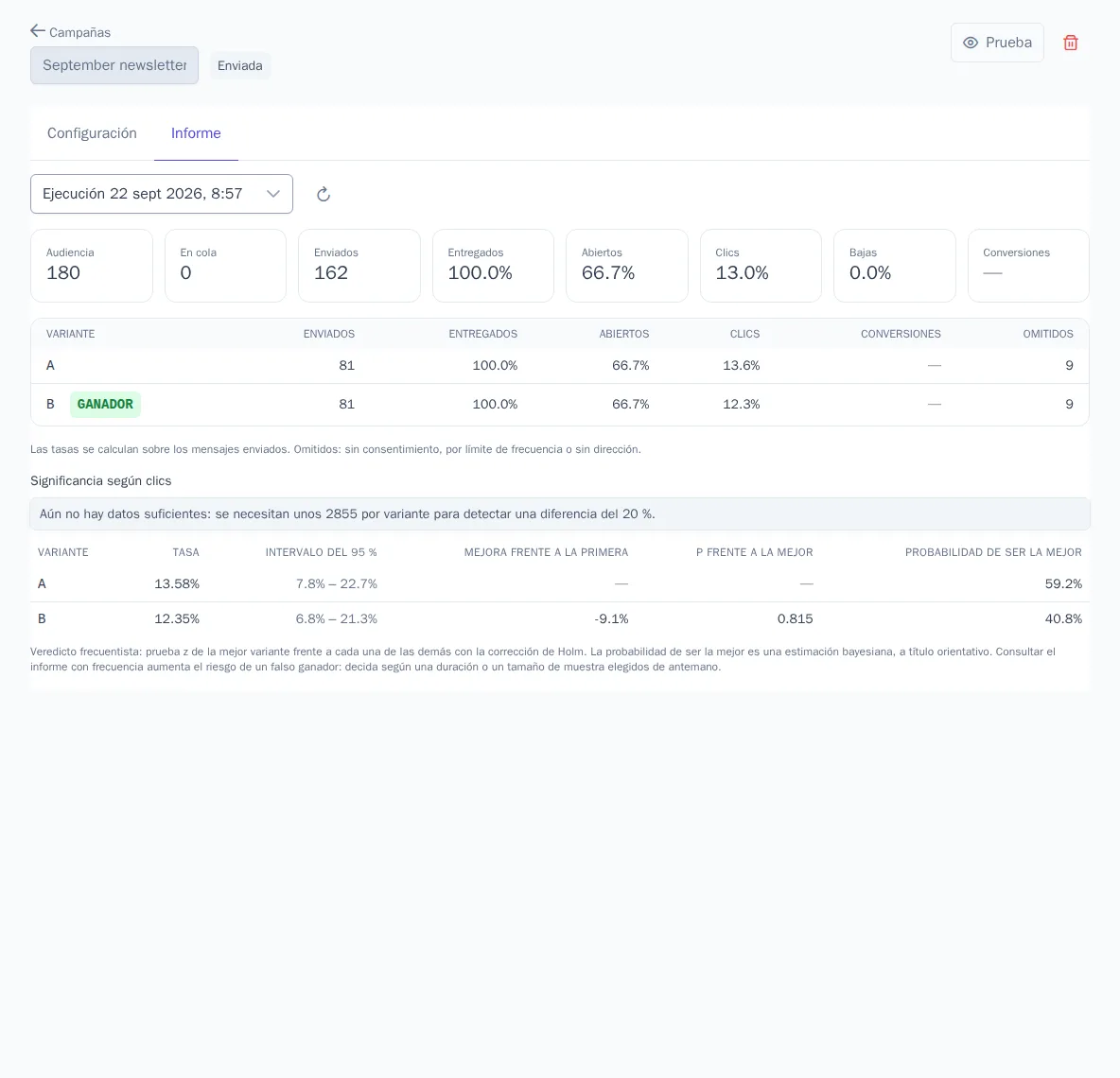Click the Conversiones stat card

pyautogui.click(x=1028, y=266)
